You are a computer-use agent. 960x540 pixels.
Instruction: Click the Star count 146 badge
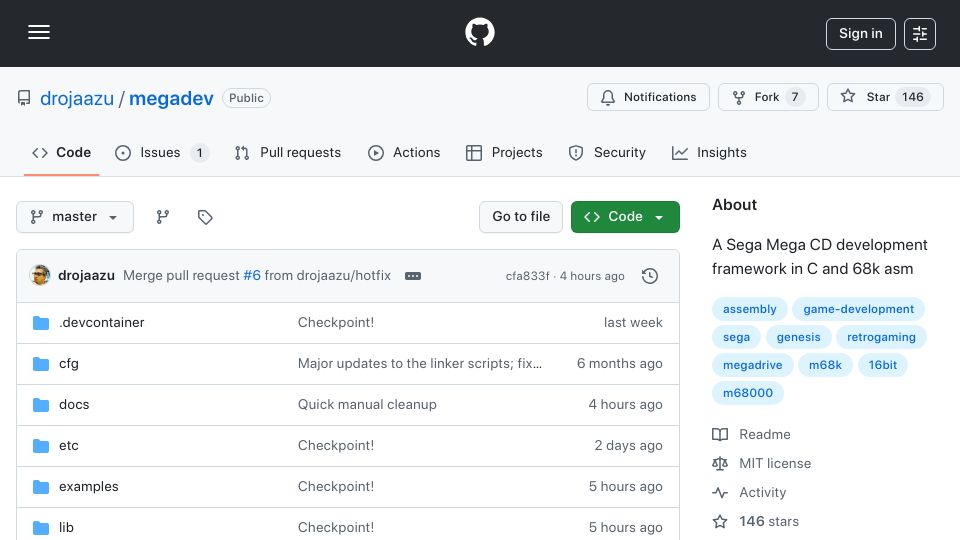point(913,97)
